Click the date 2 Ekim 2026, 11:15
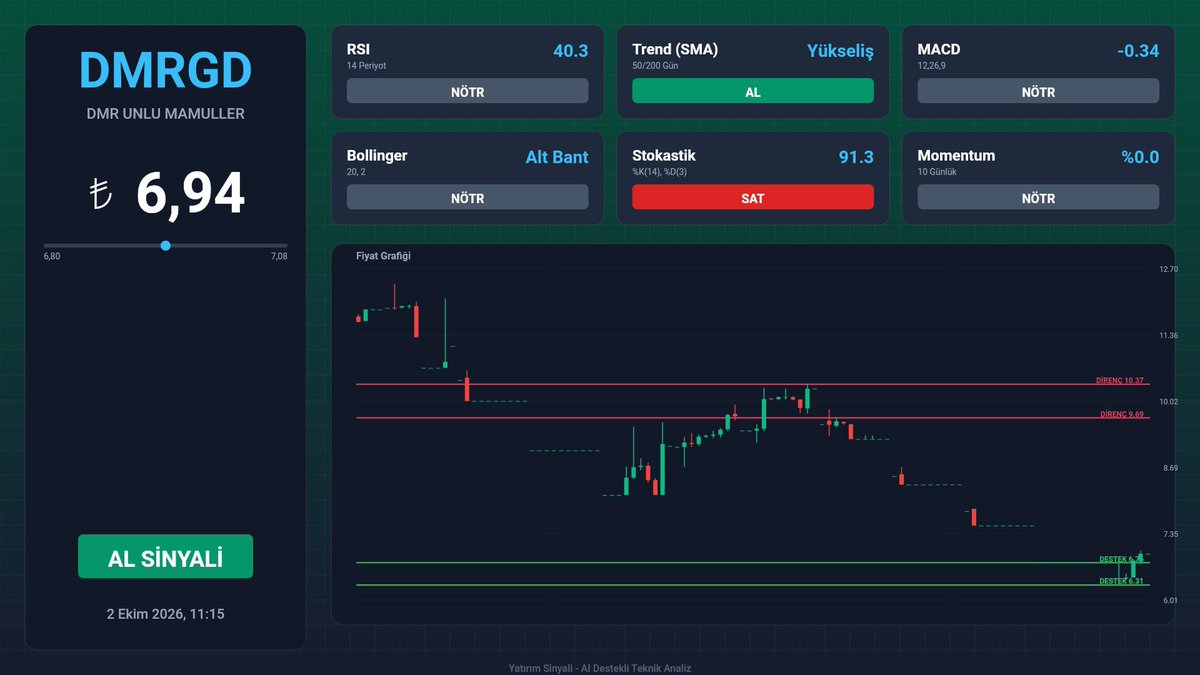 coord(165,614)
